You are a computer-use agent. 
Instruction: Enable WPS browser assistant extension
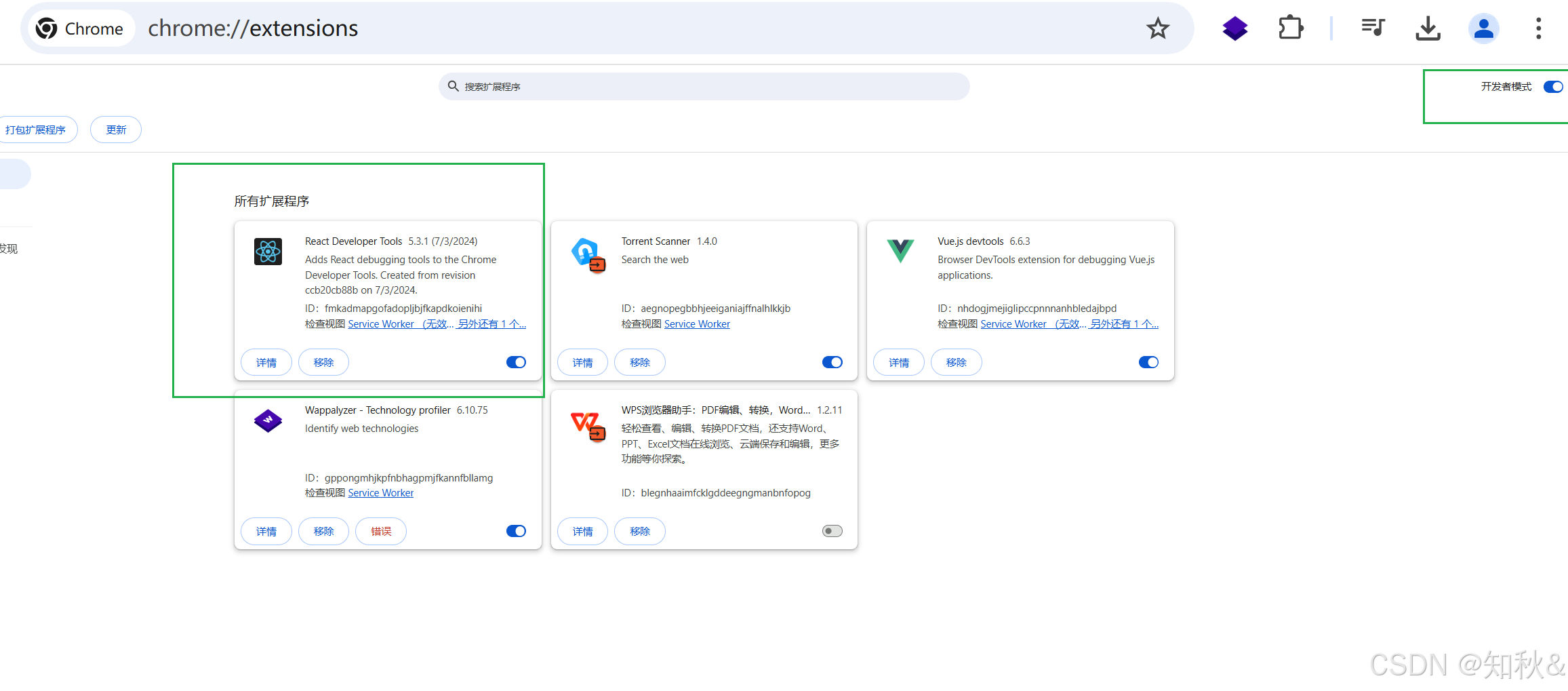(832, 531)
